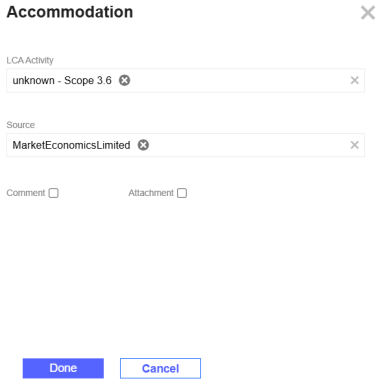Clear the Source field with its X
The height and width of the screenshot is (392, 380).
[354, 145]
